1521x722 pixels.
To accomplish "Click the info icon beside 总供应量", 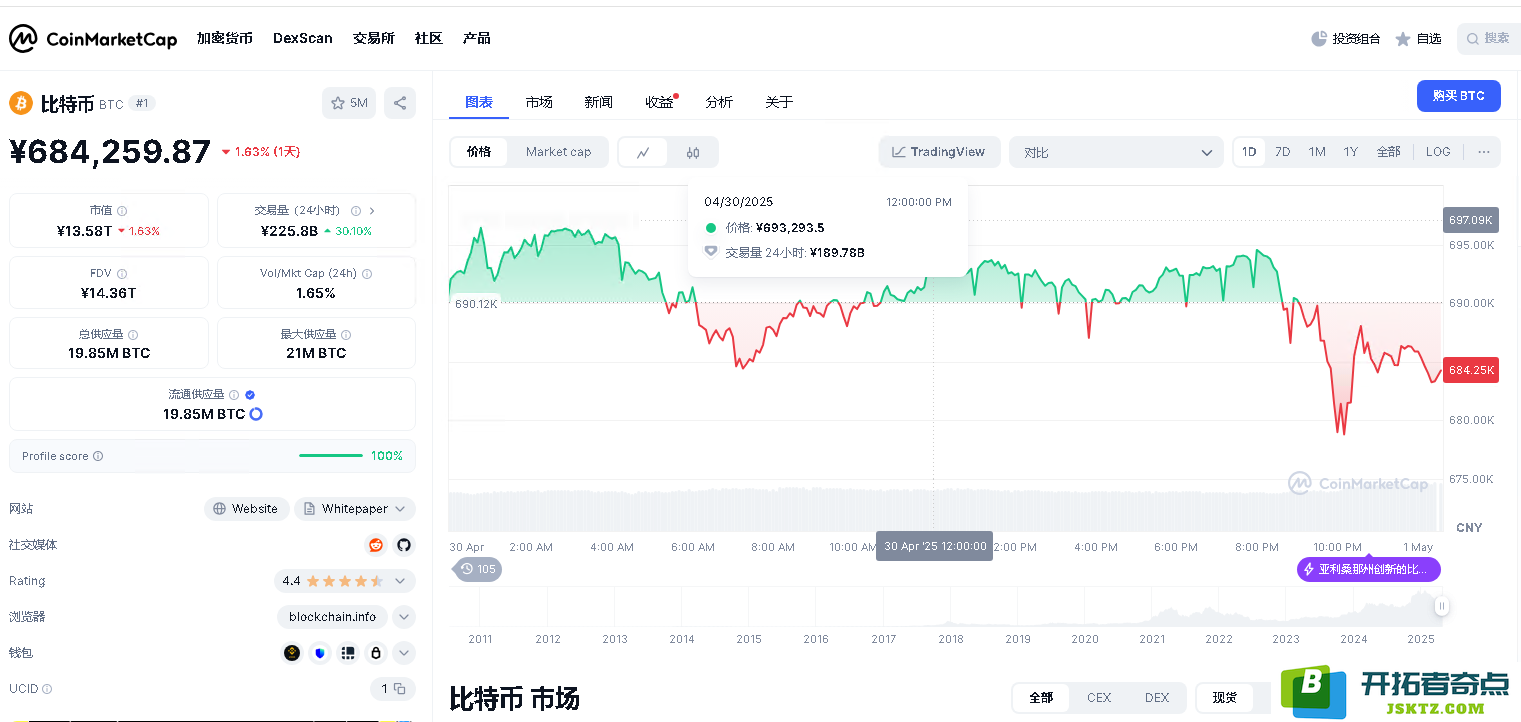I will point(133,335).
